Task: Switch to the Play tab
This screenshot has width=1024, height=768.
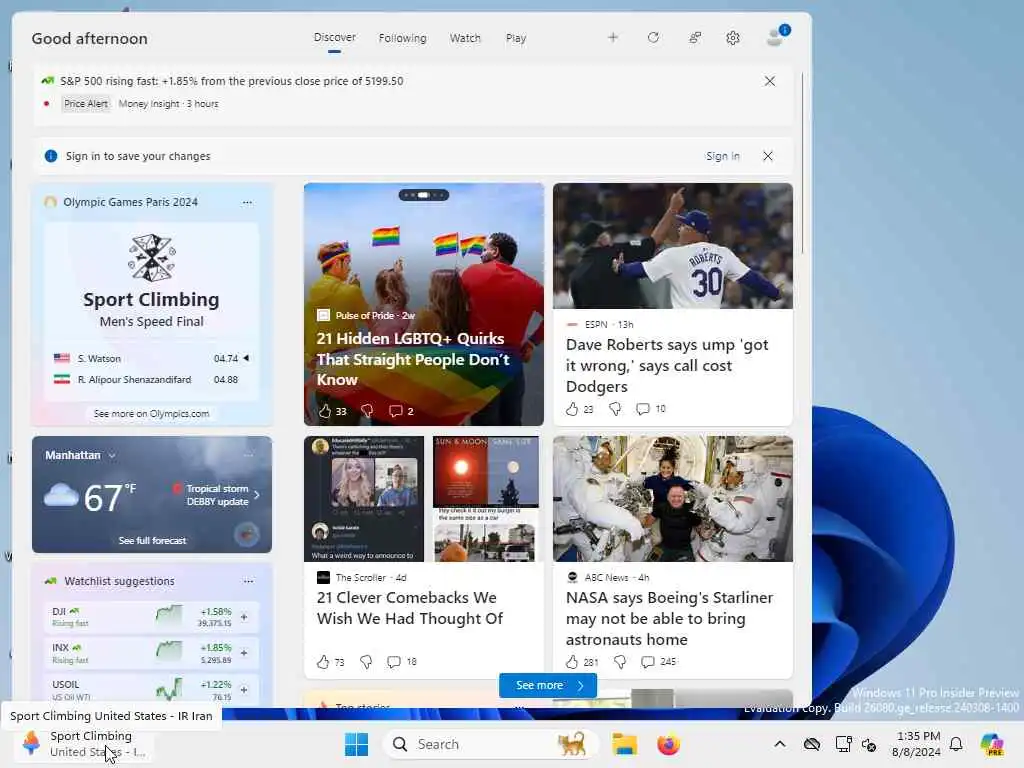Action: pyautogui.click(x=515, y=38)
